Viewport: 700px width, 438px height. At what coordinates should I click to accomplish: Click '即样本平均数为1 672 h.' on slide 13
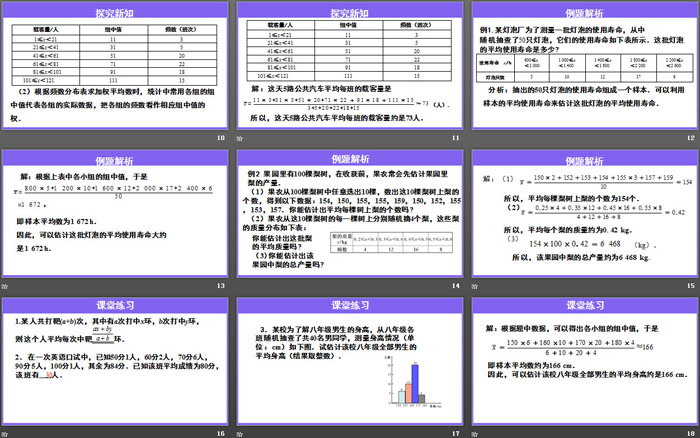(56, 221)
